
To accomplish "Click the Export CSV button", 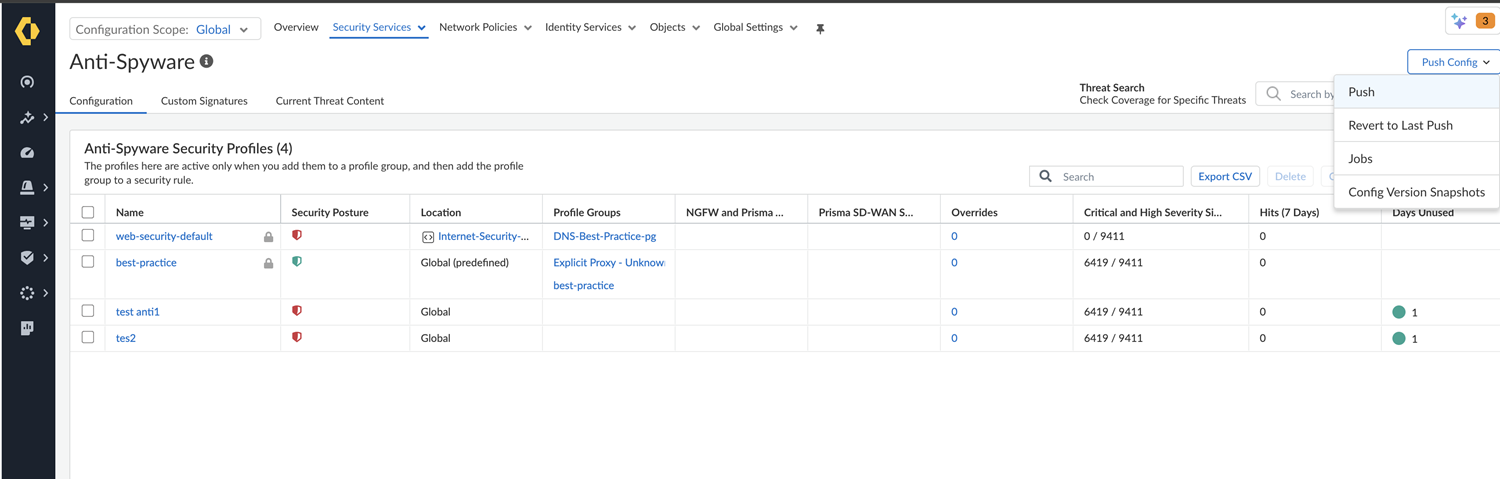I will [x=1224, y=177].
